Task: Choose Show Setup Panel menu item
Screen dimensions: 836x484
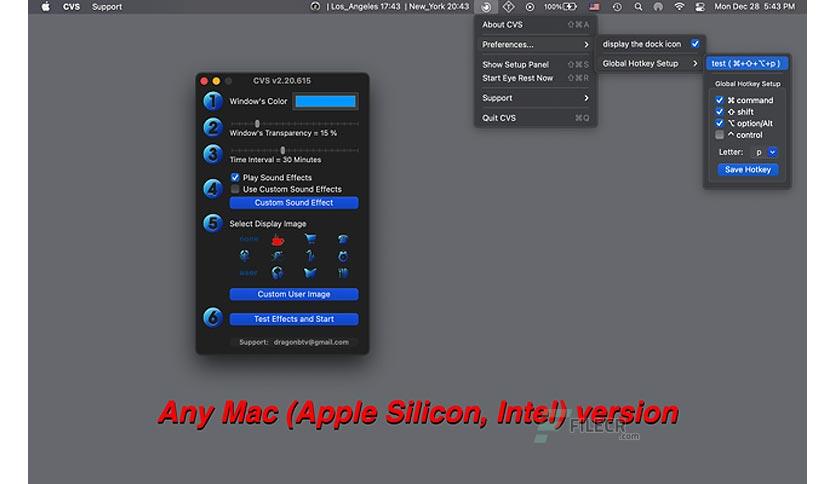Action: [x=535, y=64]
